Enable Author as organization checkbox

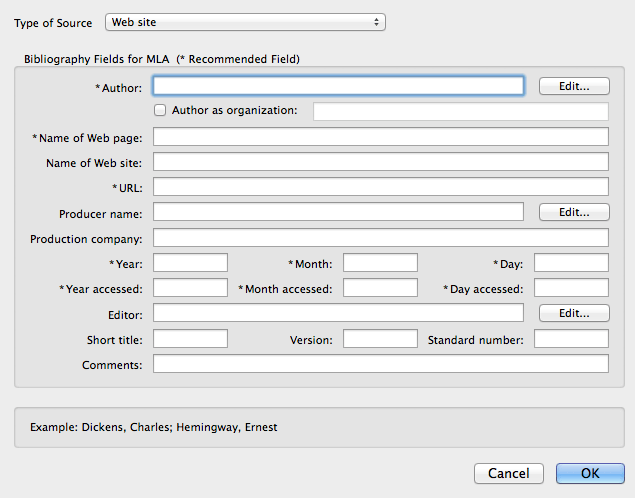point(160,110)
